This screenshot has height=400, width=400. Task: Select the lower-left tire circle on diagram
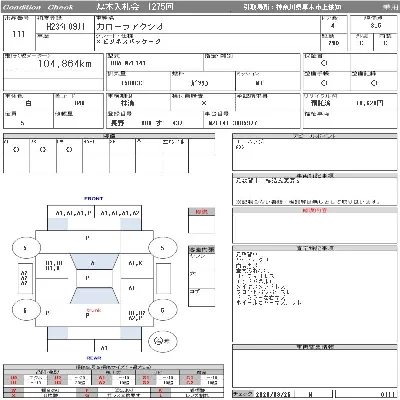[x=26, y=310]
